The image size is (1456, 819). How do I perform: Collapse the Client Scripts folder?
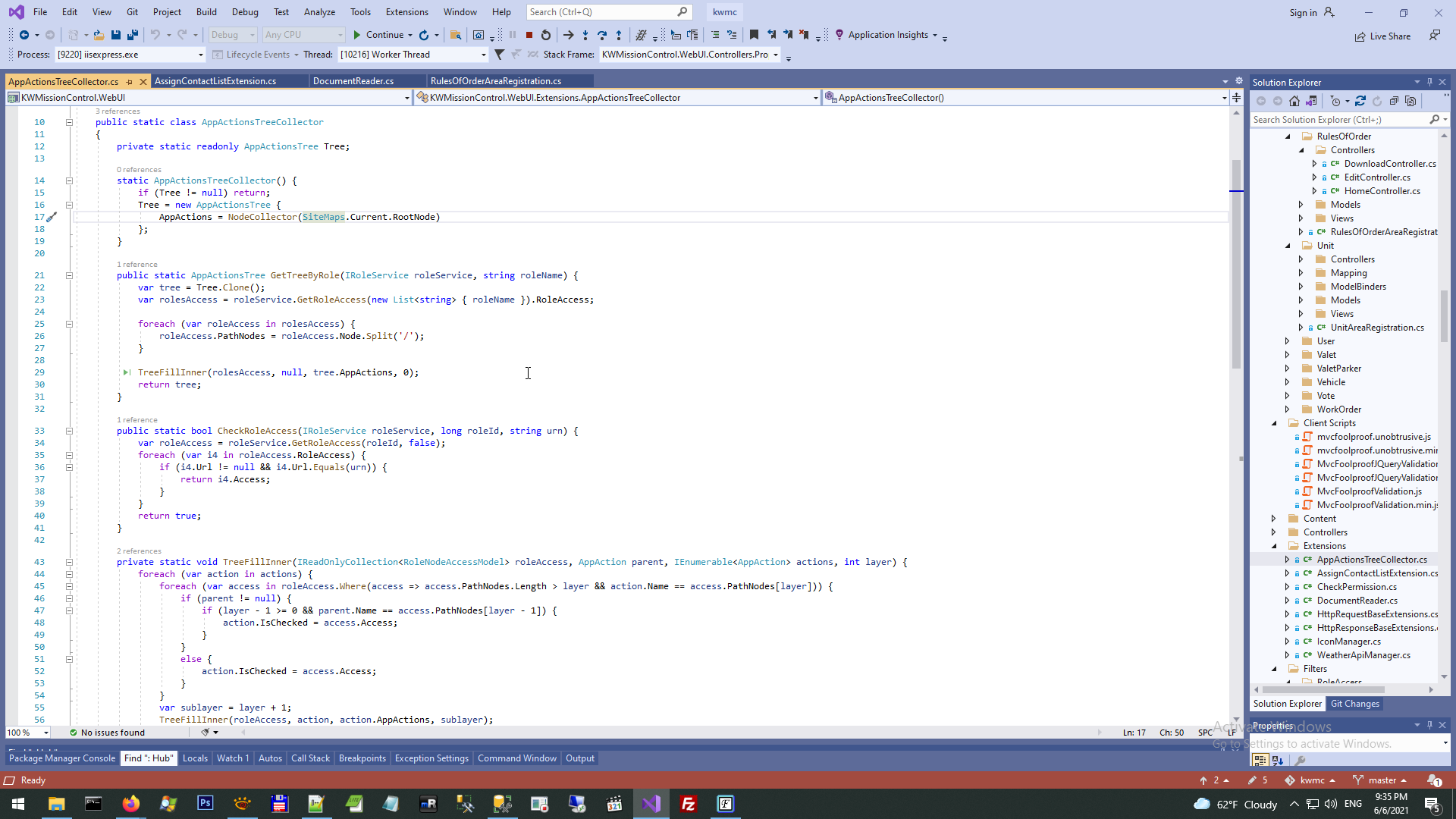coord(1274,423)
